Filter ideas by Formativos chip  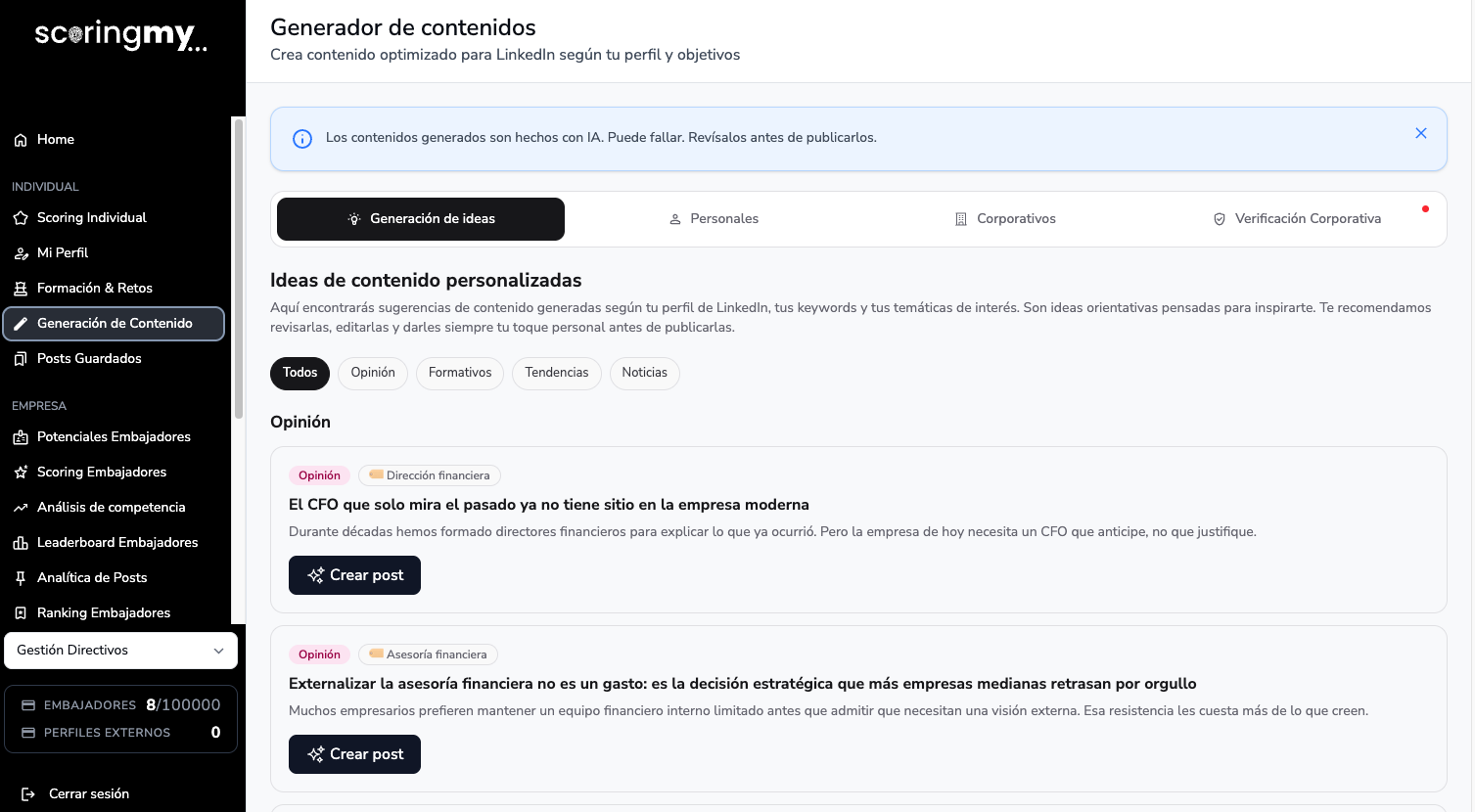(460, 373)
